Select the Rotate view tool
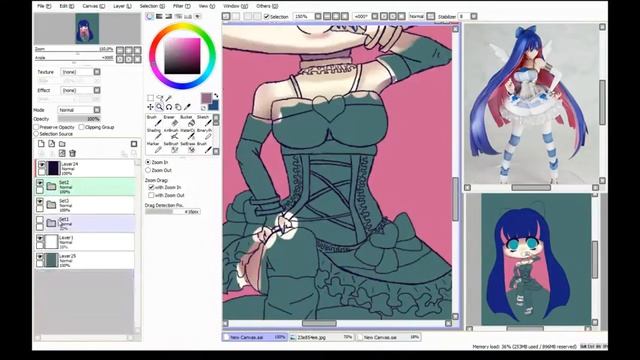This screenshot has height=360, width=640. (169, 107)
